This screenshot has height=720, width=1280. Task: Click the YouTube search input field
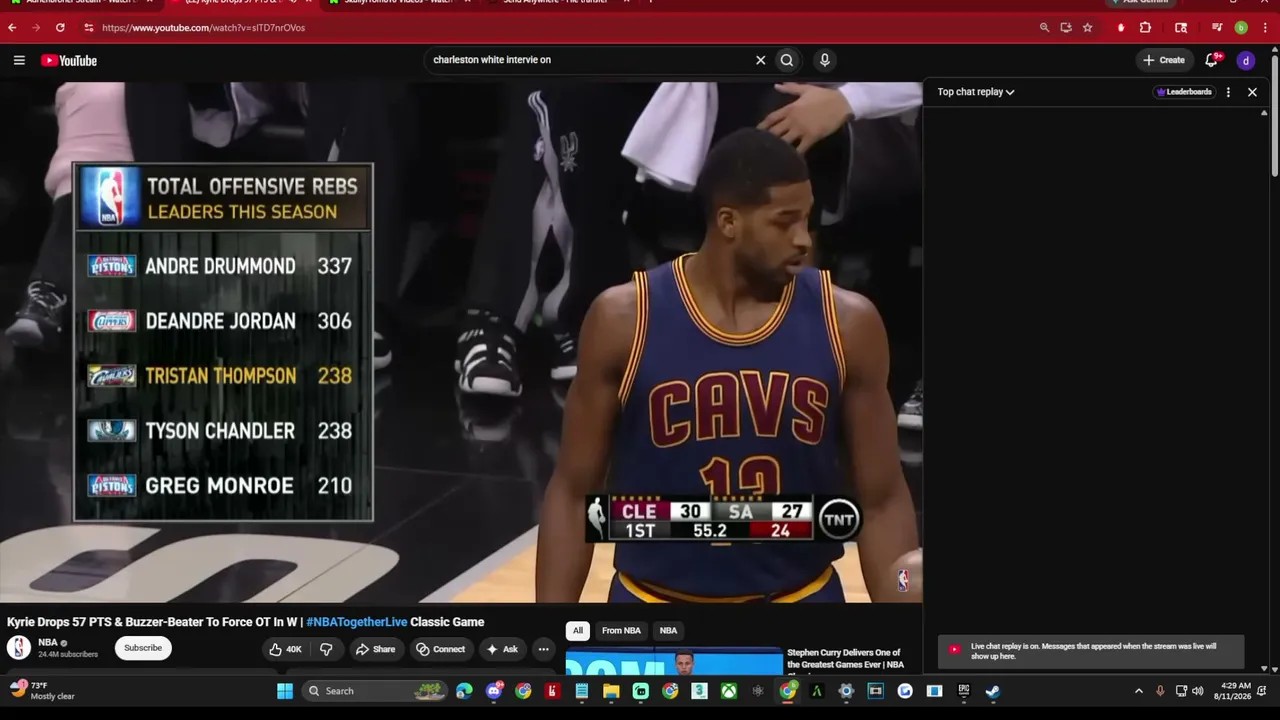click(590, 60)
